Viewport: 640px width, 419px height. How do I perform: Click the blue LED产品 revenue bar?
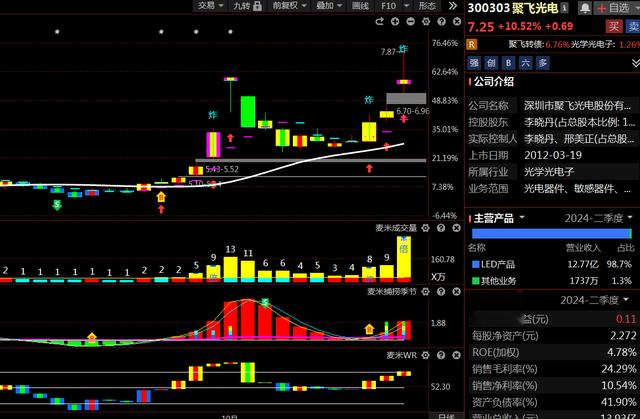550,233
